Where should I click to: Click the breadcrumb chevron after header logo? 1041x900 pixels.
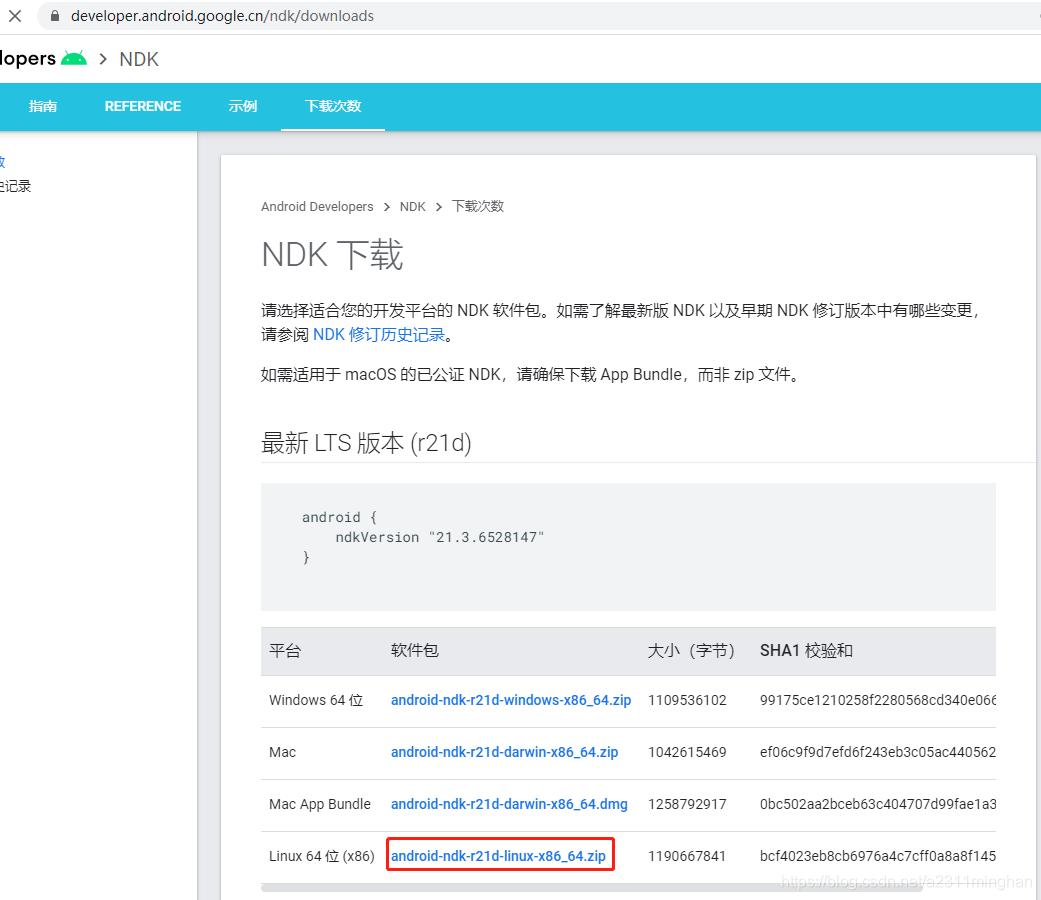(103, 59)
